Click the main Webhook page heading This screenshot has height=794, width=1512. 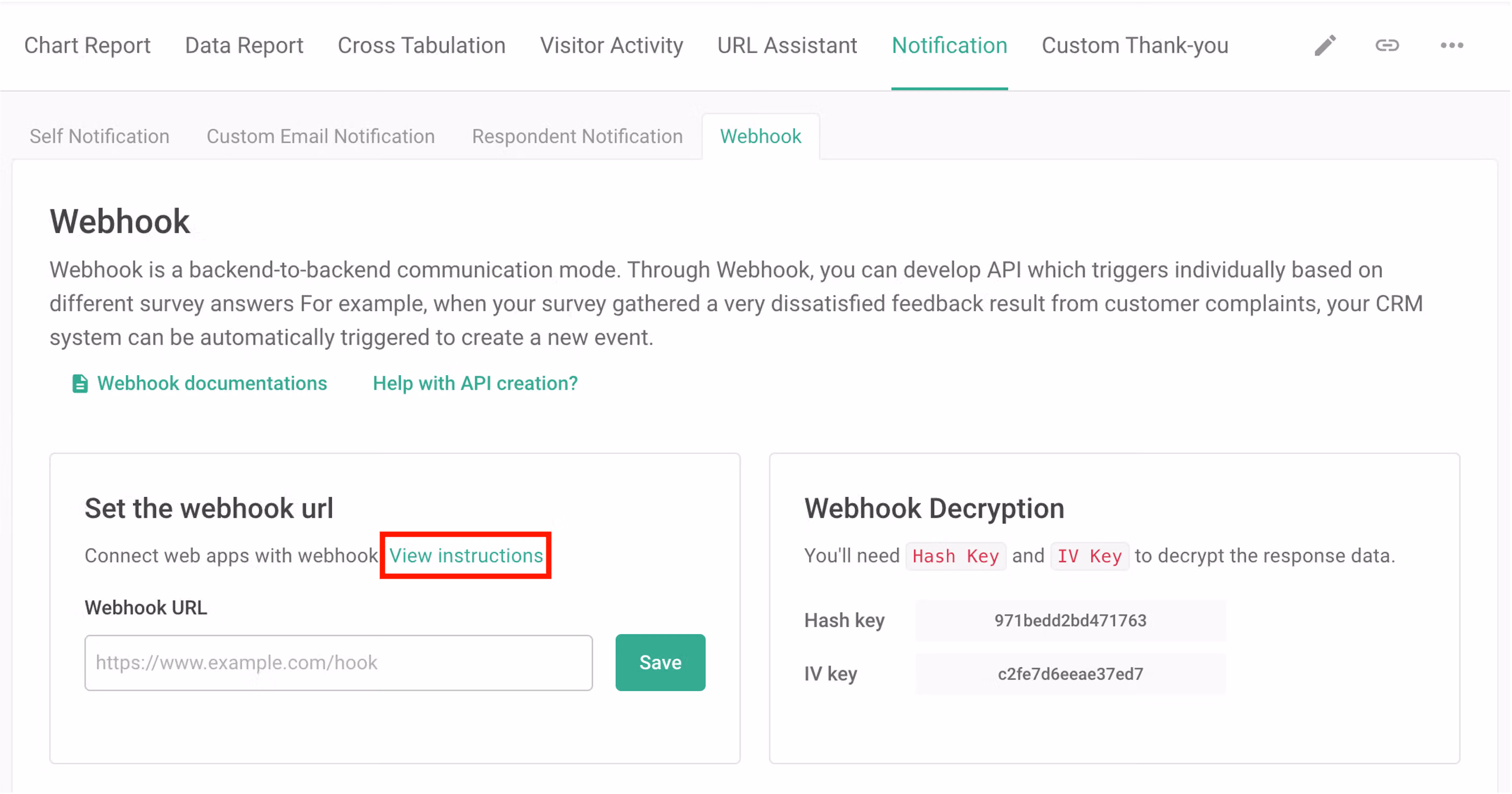click(119, 221)
